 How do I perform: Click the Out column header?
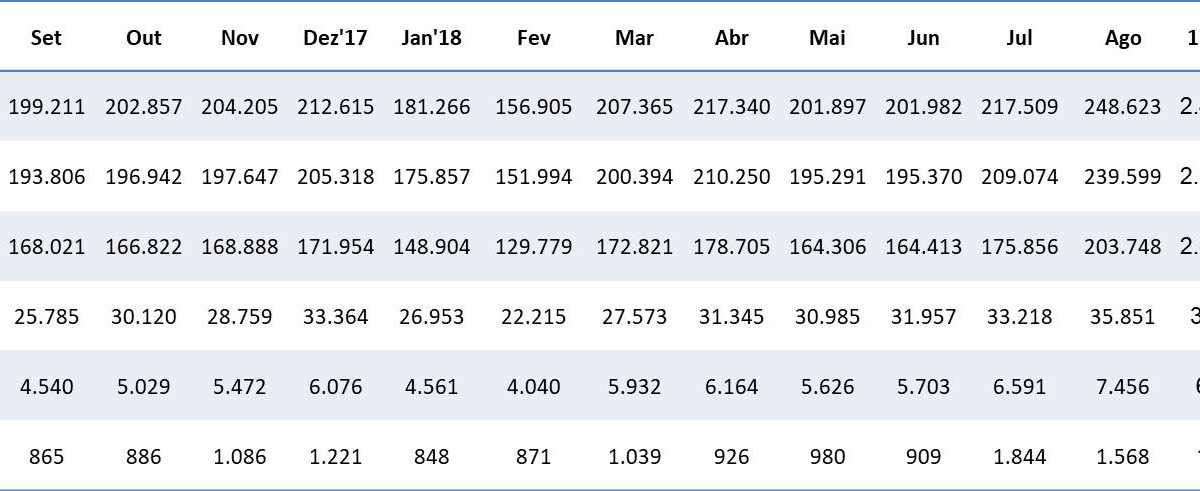click(x=144, y=38)
